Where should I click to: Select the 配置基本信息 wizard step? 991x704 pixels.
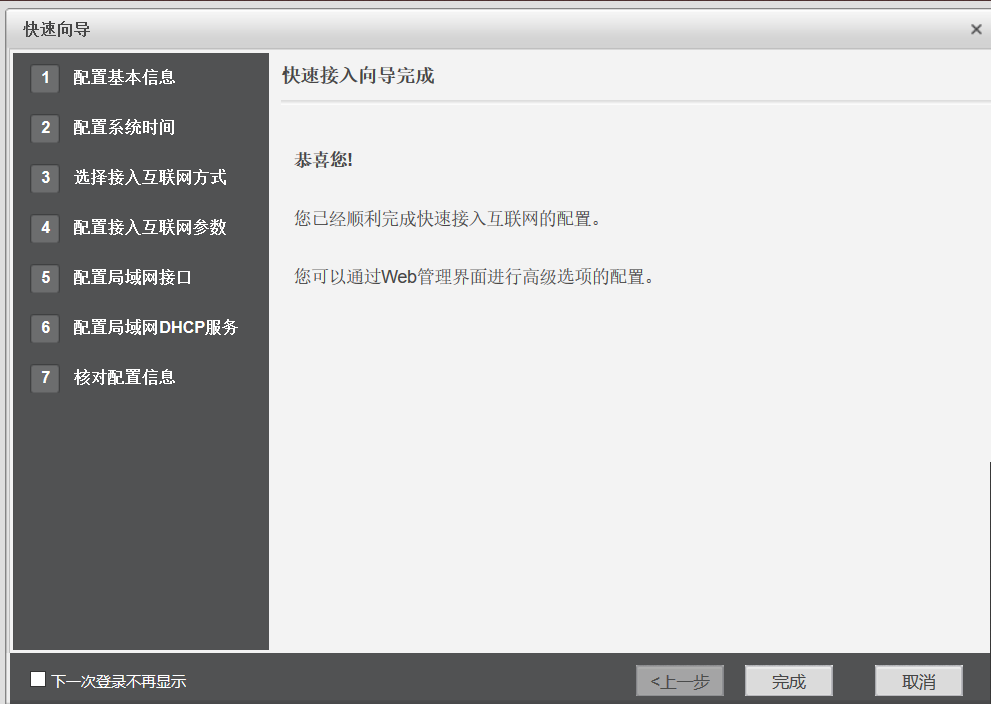[122, 77]
